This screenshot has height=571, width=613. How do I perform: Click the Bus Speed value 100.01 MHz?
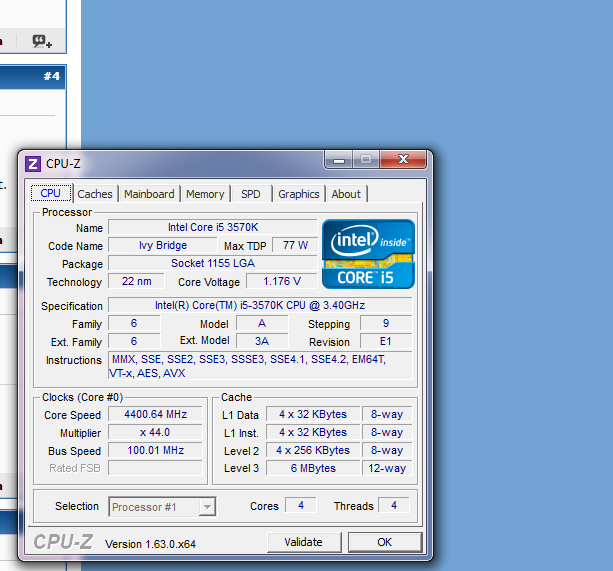pos(155,450)
